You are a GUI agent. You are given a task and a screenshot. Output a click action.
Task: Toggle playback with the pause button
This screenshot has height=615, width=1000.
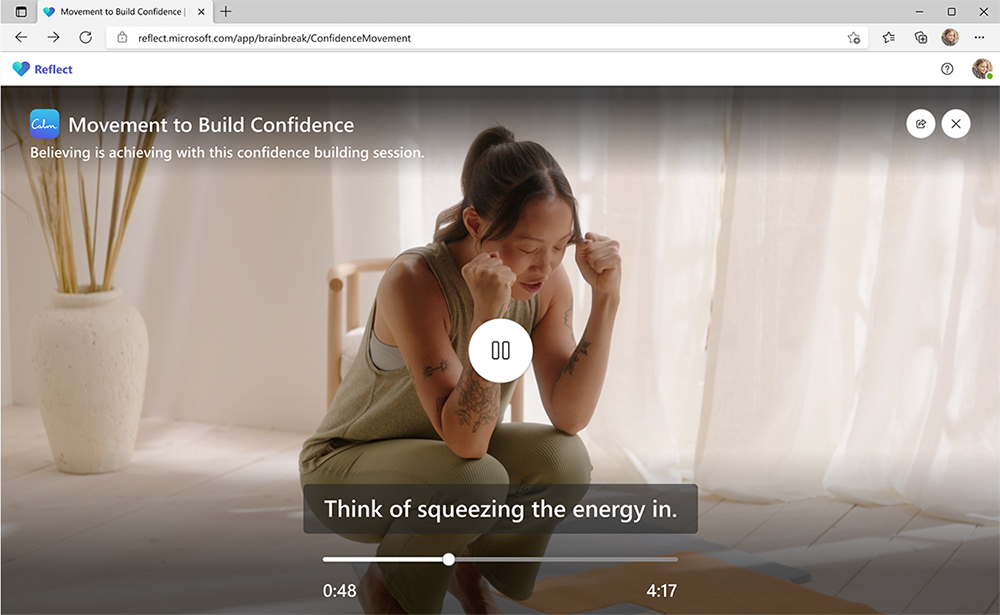(x=499, y=351)
